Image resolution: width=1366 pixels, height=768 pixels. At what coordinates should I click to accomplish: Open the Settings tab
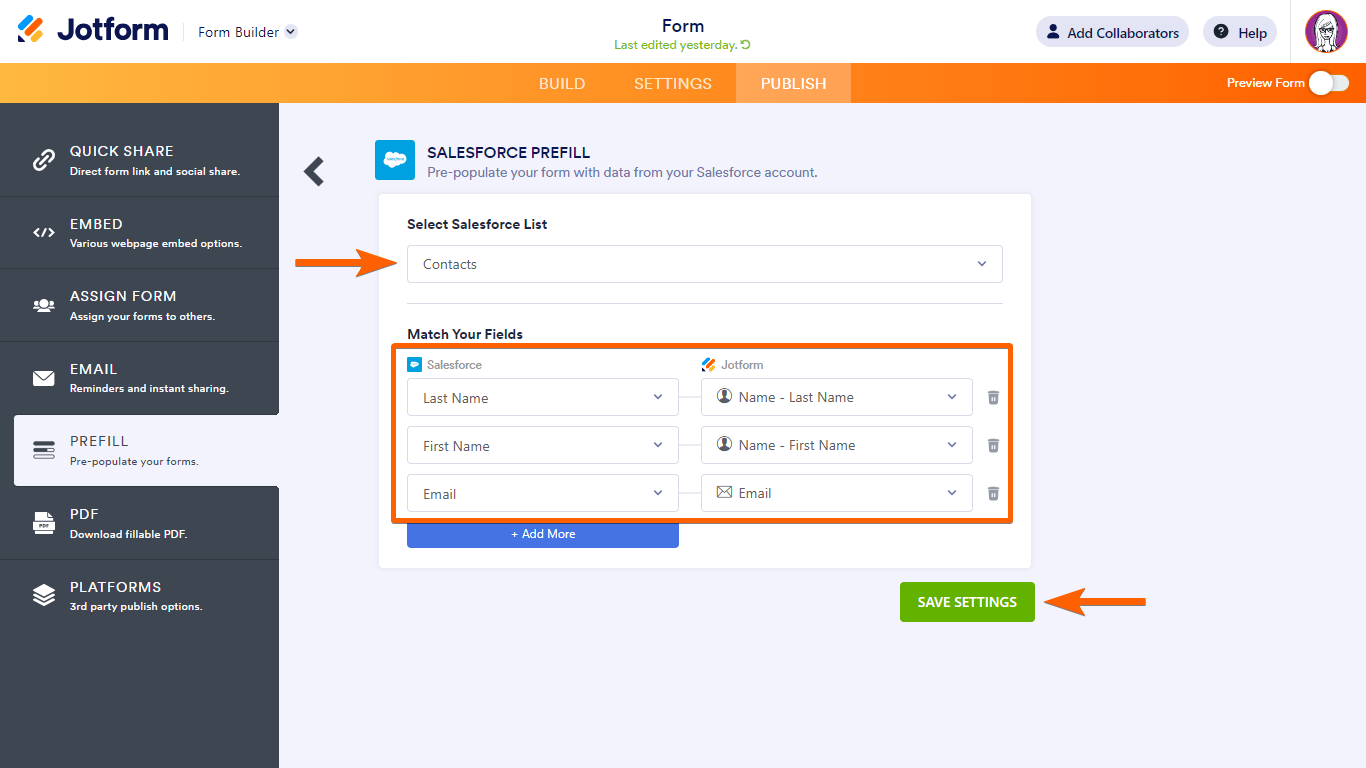point(673,83)
